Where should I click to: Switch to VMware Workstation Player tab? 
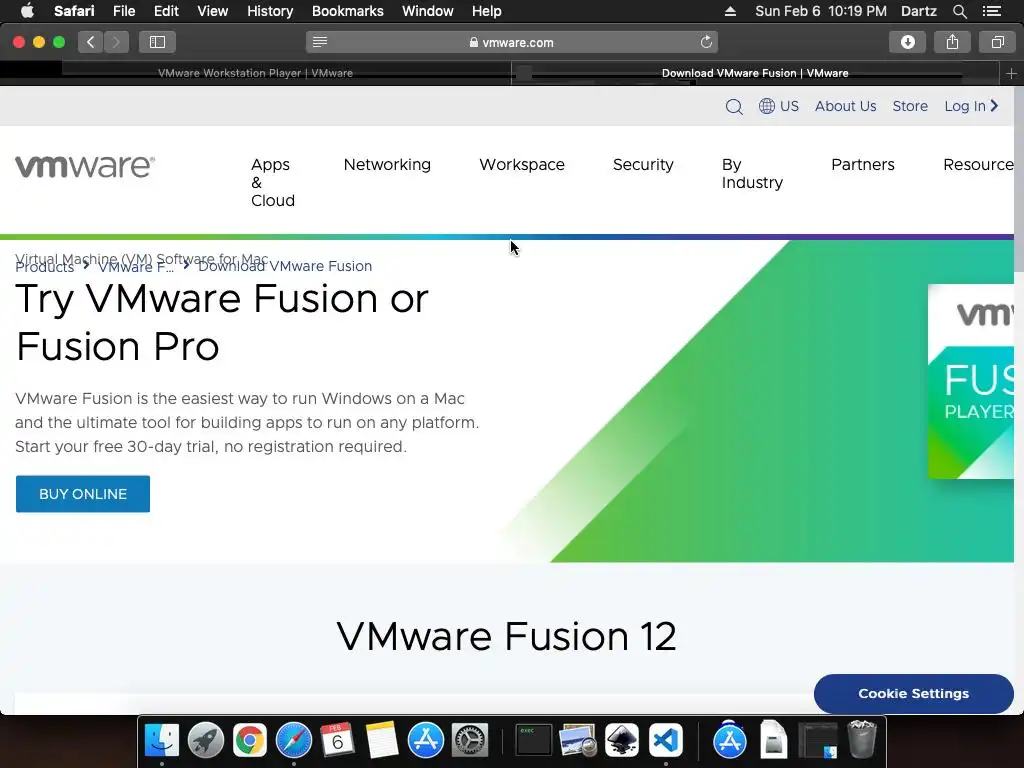click(x=255, y=73)
